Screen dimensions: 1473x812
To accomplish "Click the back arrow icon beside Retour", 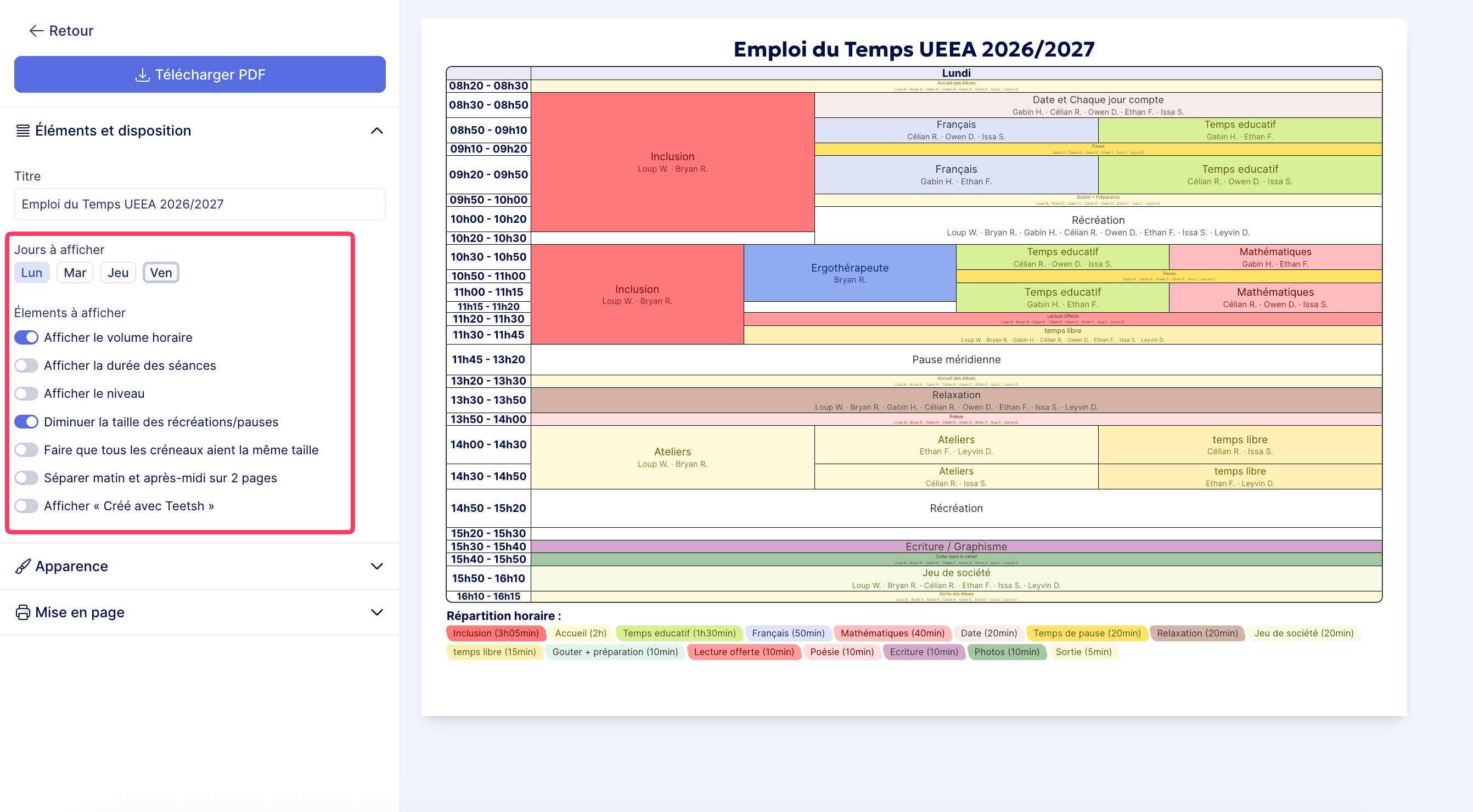I will (x=37, y=31).
